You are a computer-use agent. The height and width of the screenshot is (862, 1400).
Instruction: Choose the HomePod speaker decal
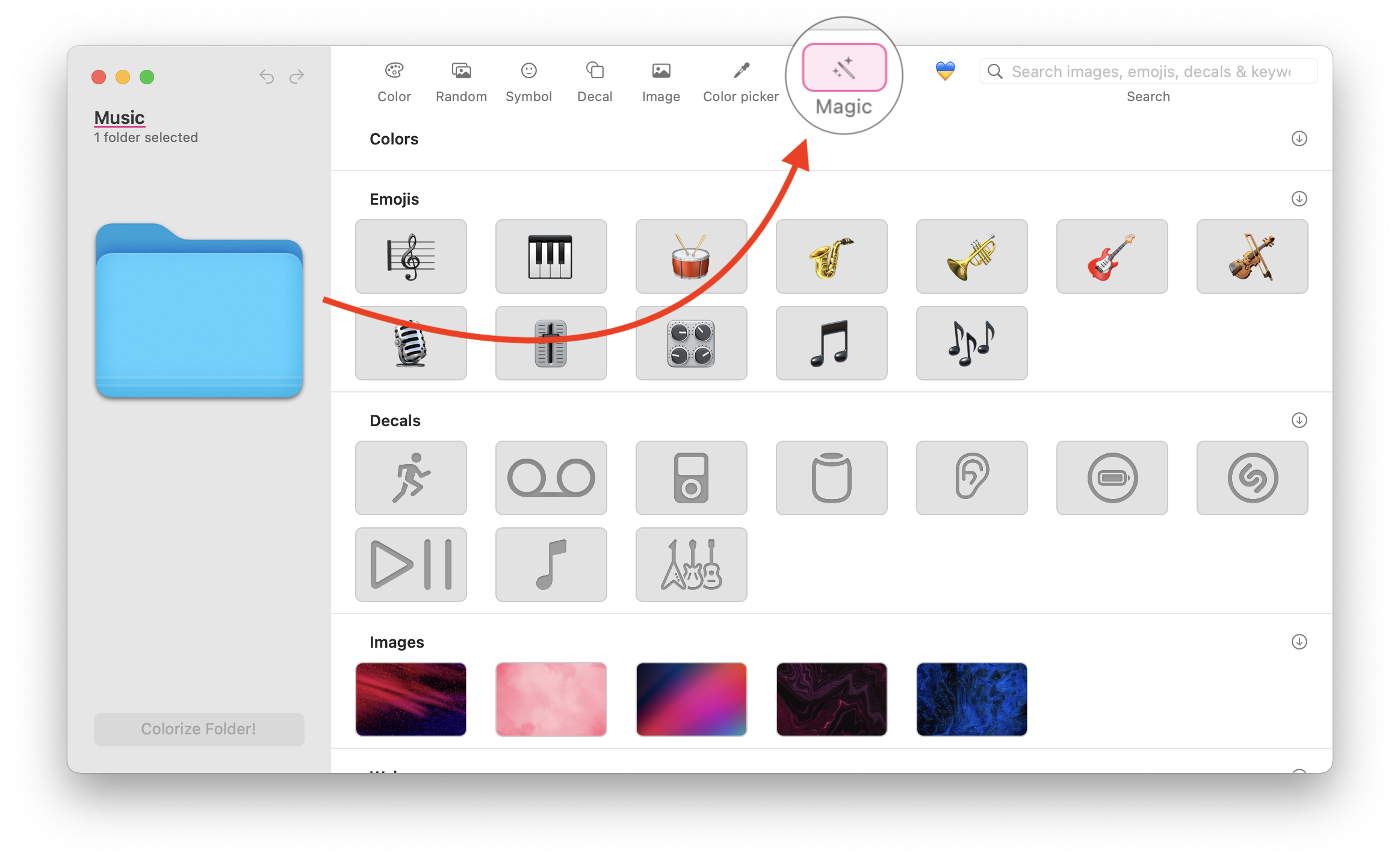click(x=831, y=478)
